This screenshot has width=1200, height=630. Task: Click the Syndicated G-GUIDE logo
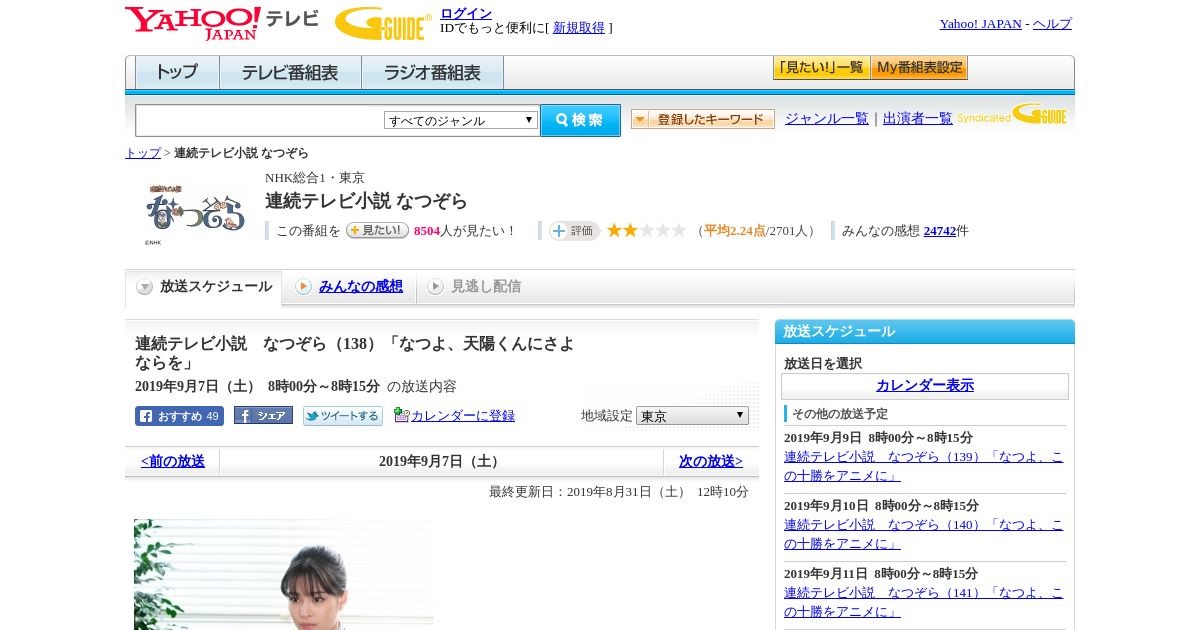click(1012, 115)
